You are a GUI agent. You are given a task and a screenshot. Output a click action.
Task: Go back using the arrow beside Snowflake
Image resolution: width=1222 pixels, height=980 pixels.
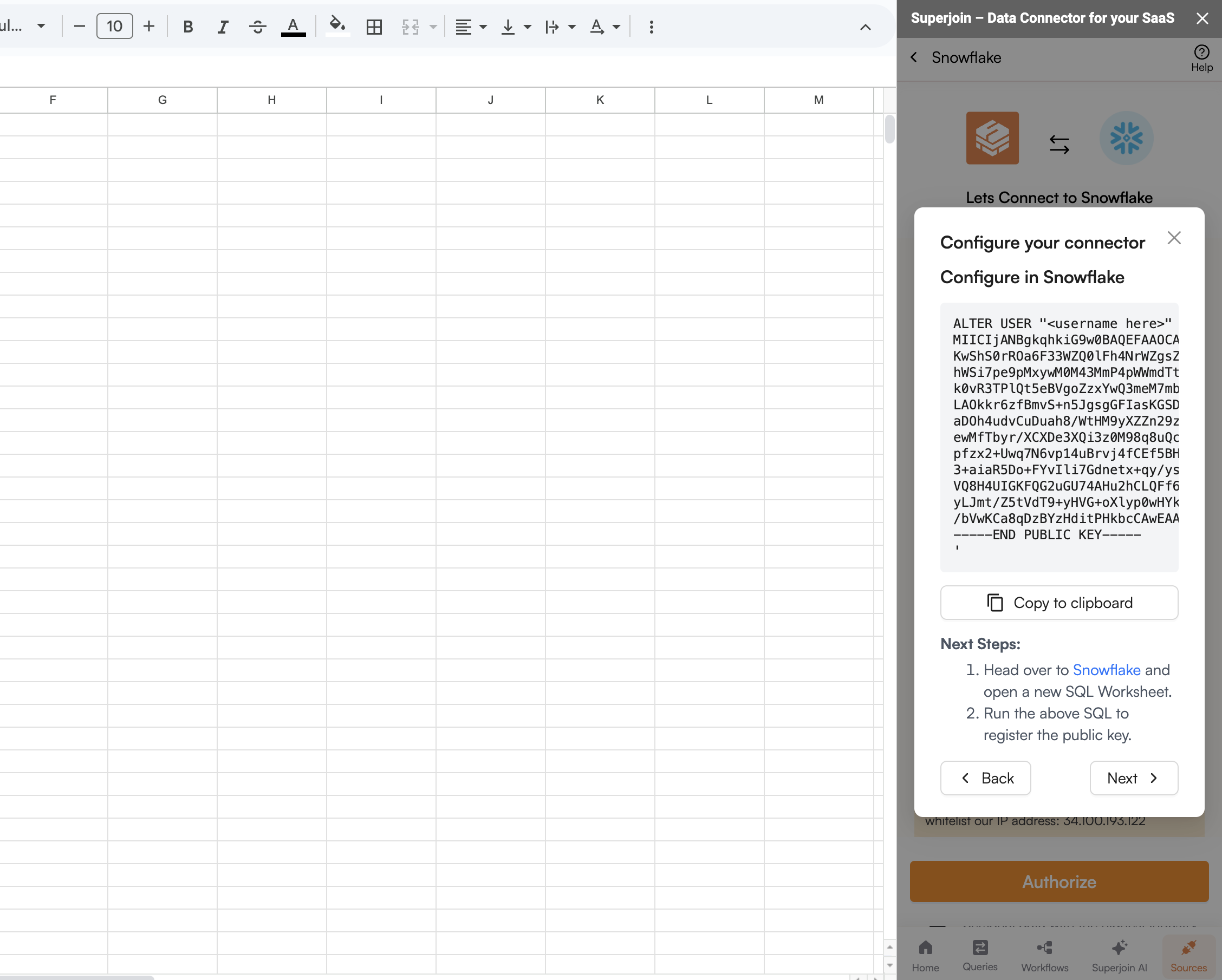point(914,57)
